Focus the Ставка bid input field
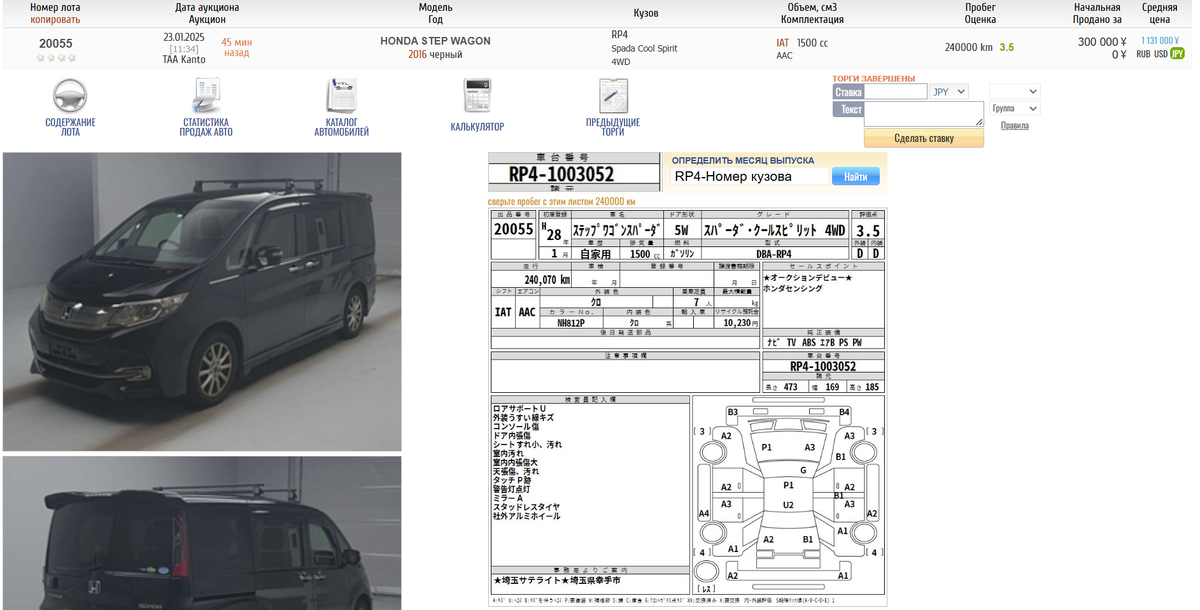This screenshot has height=610, width=1200. [x=896, y=92]
